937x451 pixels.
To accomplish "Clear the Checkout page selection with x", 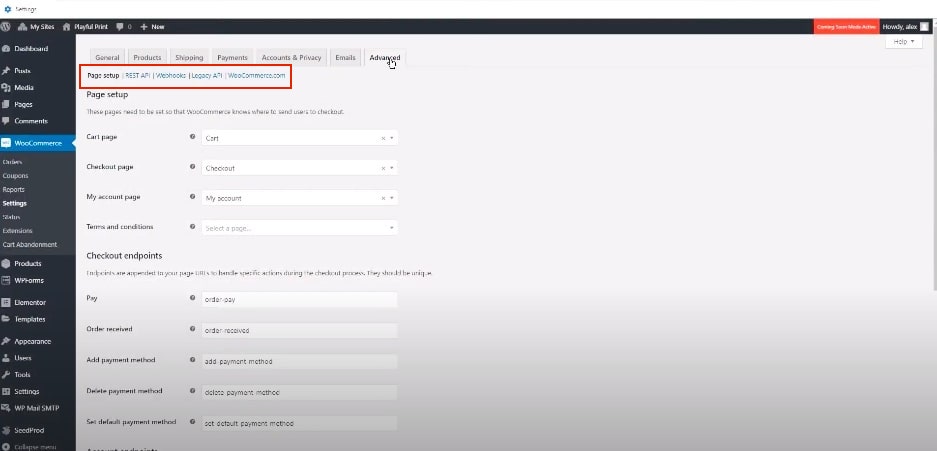I will 383,169.
